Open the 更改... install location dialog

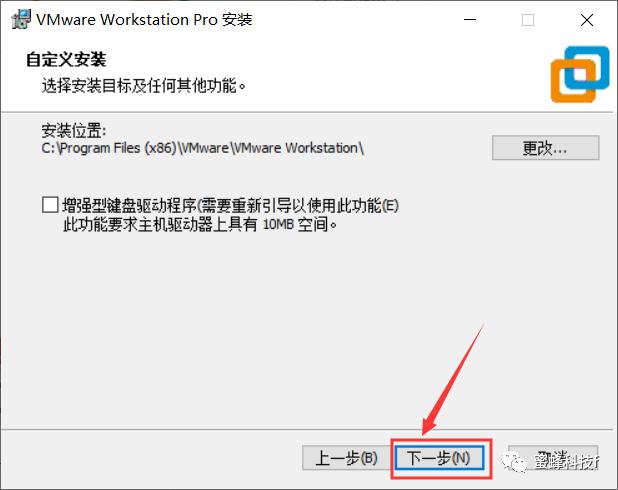point(545,148)
